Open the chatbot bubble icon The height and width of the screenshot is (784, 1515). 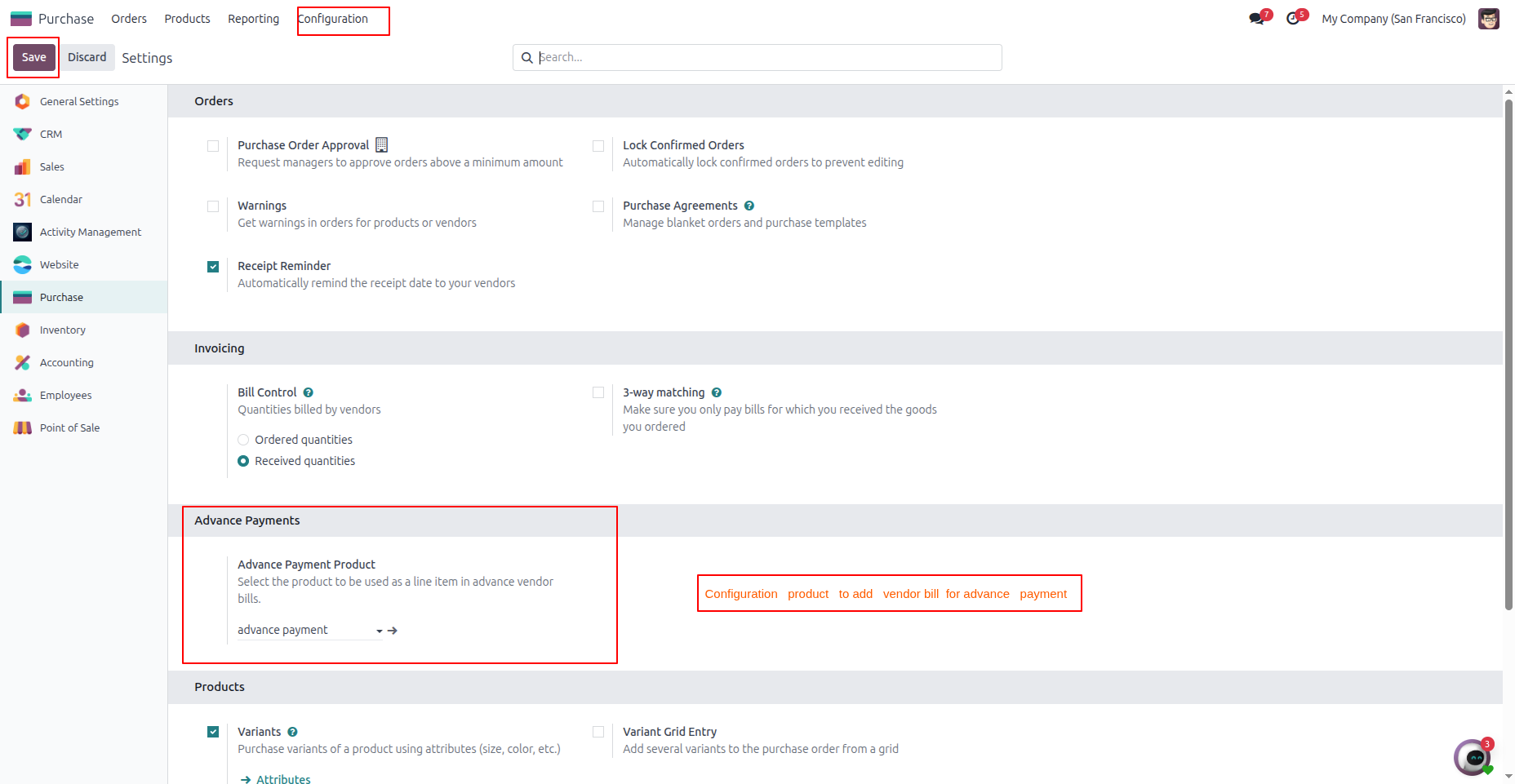pyautogui.click(x=1473, y=757)
